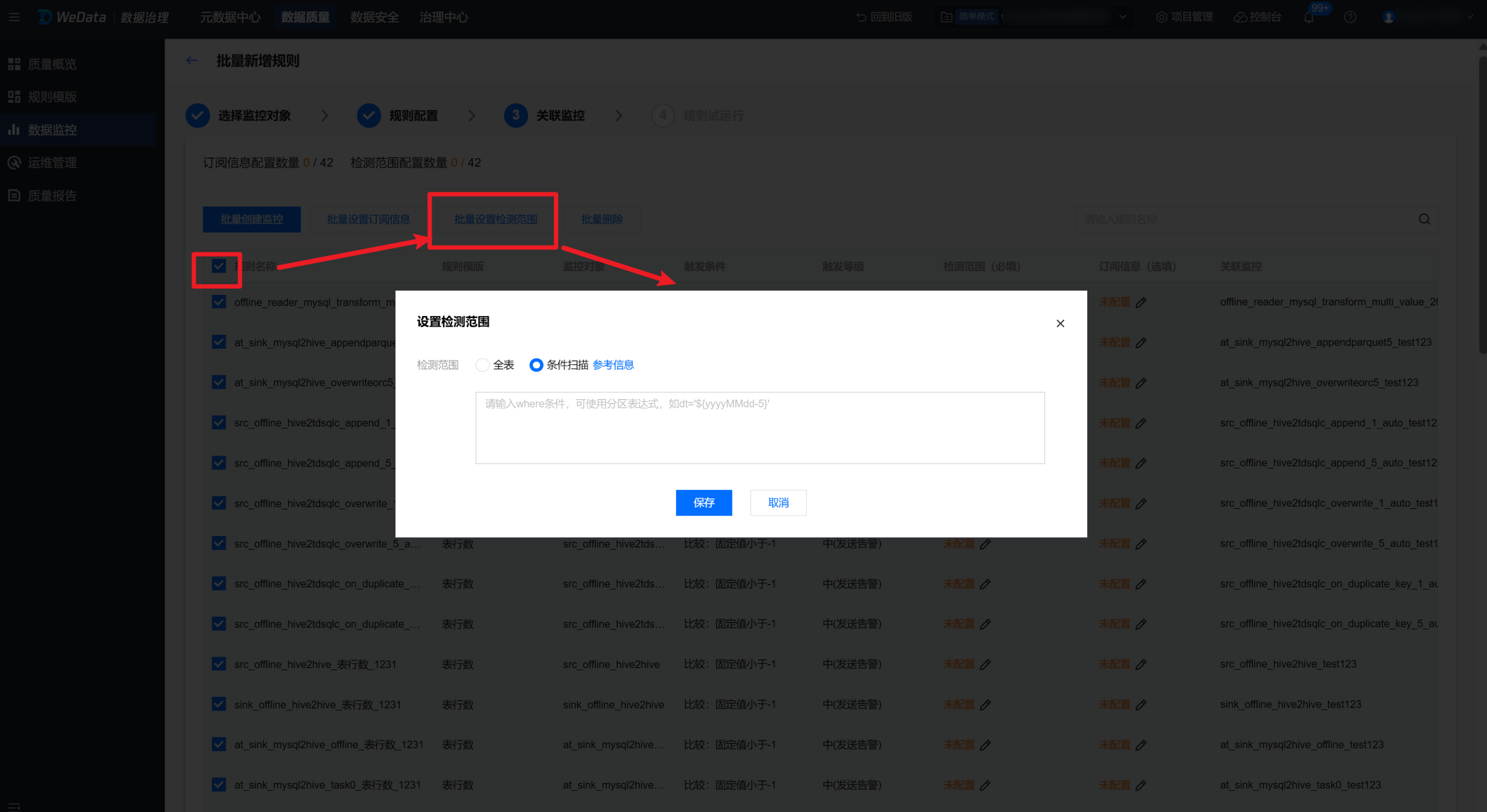Click the search icon in the rule name field
The image size is (1487, 812).
[1424, 219]
